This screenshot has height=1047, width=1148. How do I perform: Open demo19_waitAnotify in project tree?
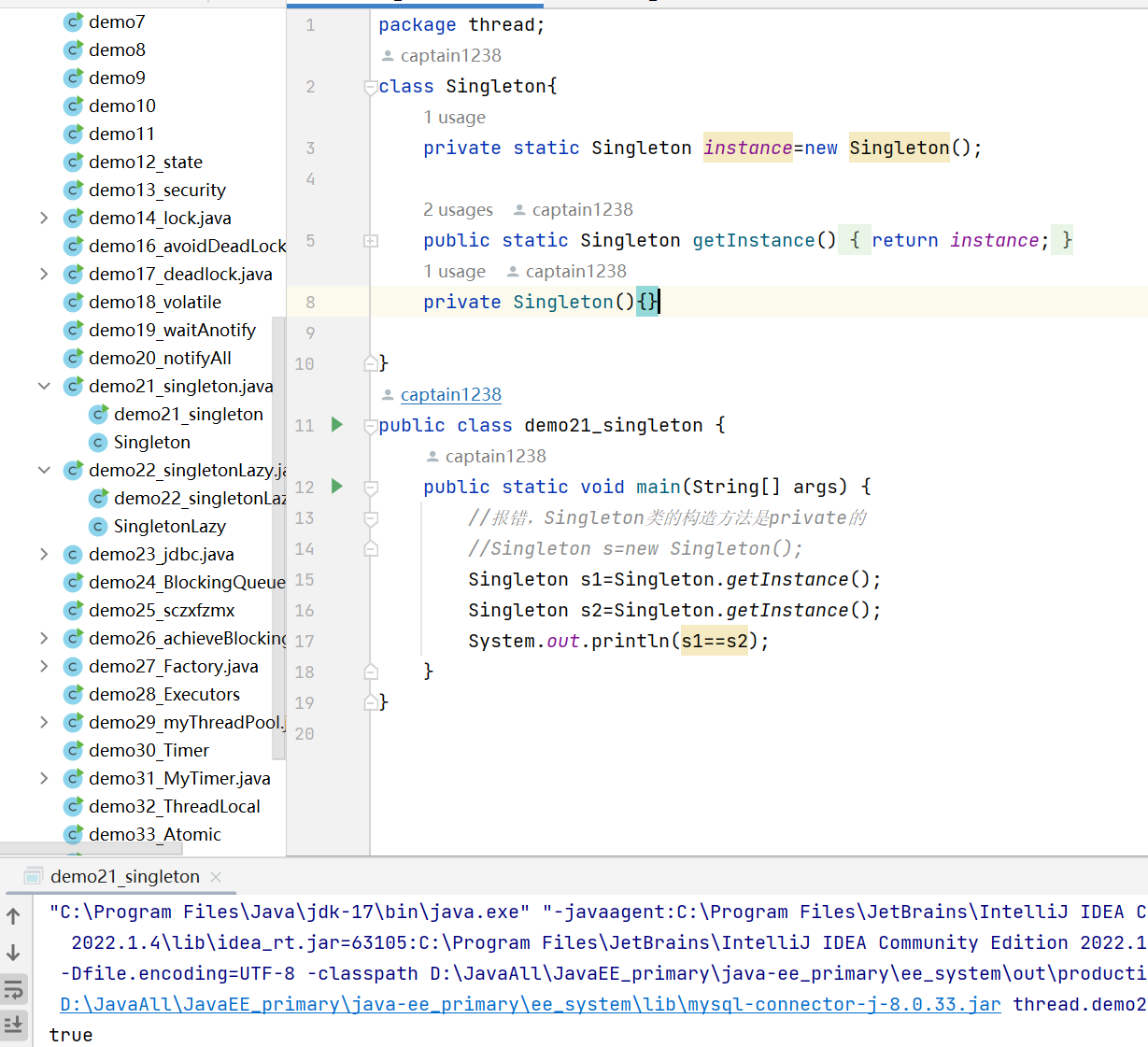[x=172, y=330]
